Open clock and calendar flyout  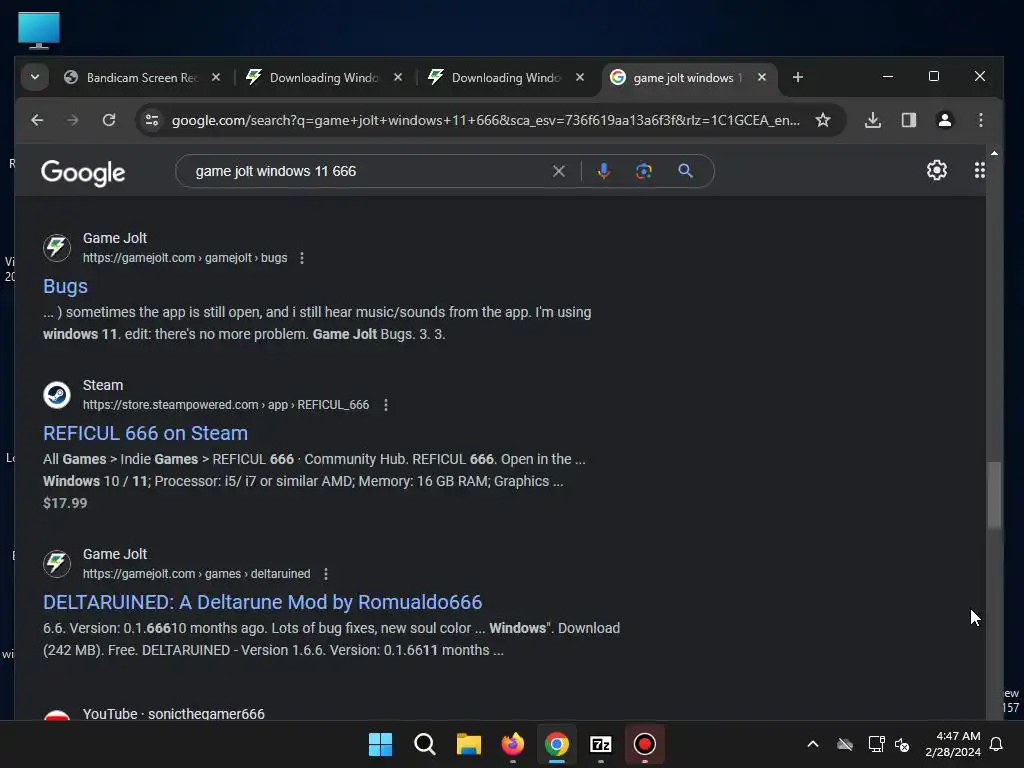[953, 744]
